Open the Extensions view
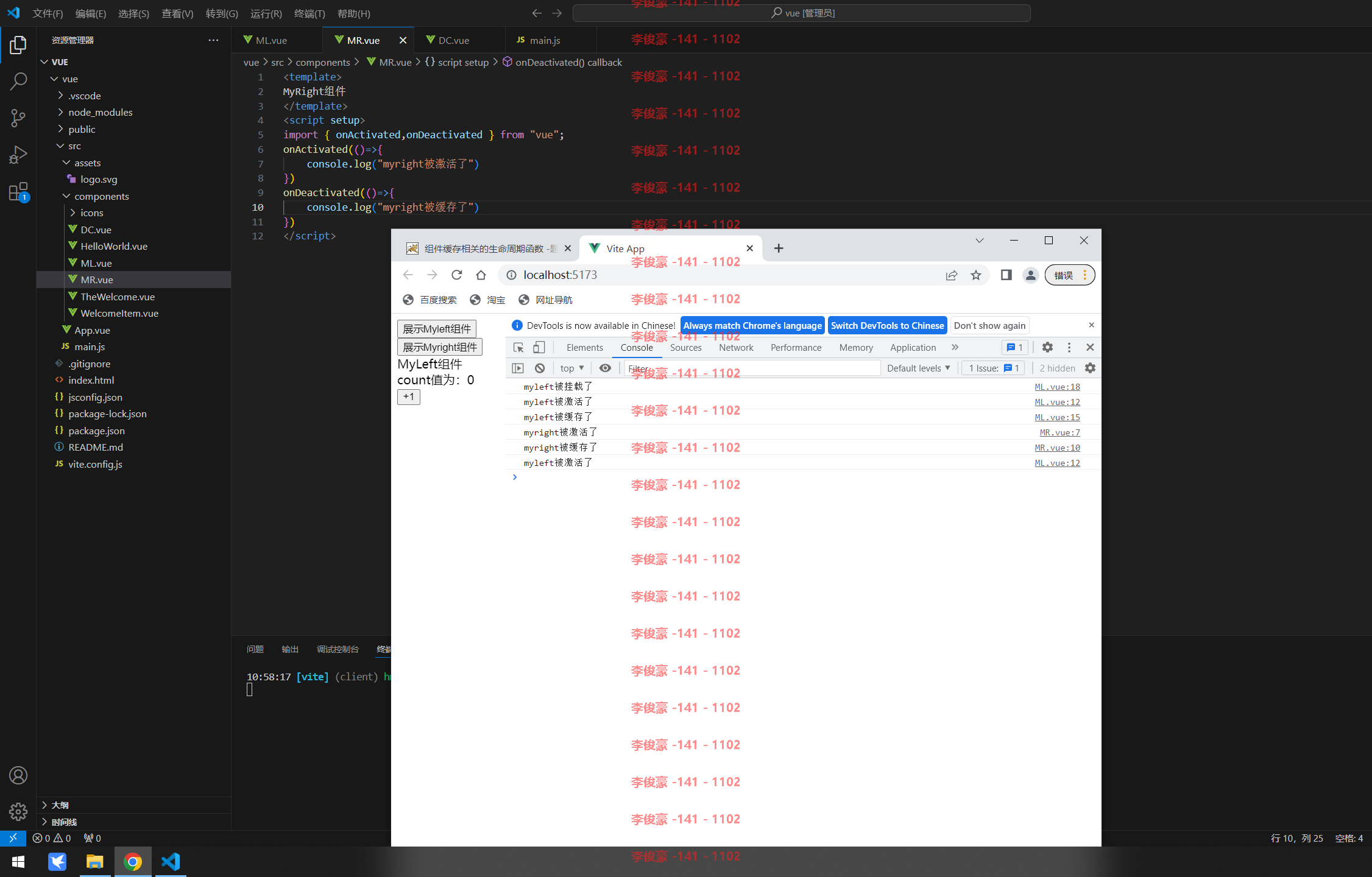The width and height of the screenshot is (1372, 877). tap(18, 192)
